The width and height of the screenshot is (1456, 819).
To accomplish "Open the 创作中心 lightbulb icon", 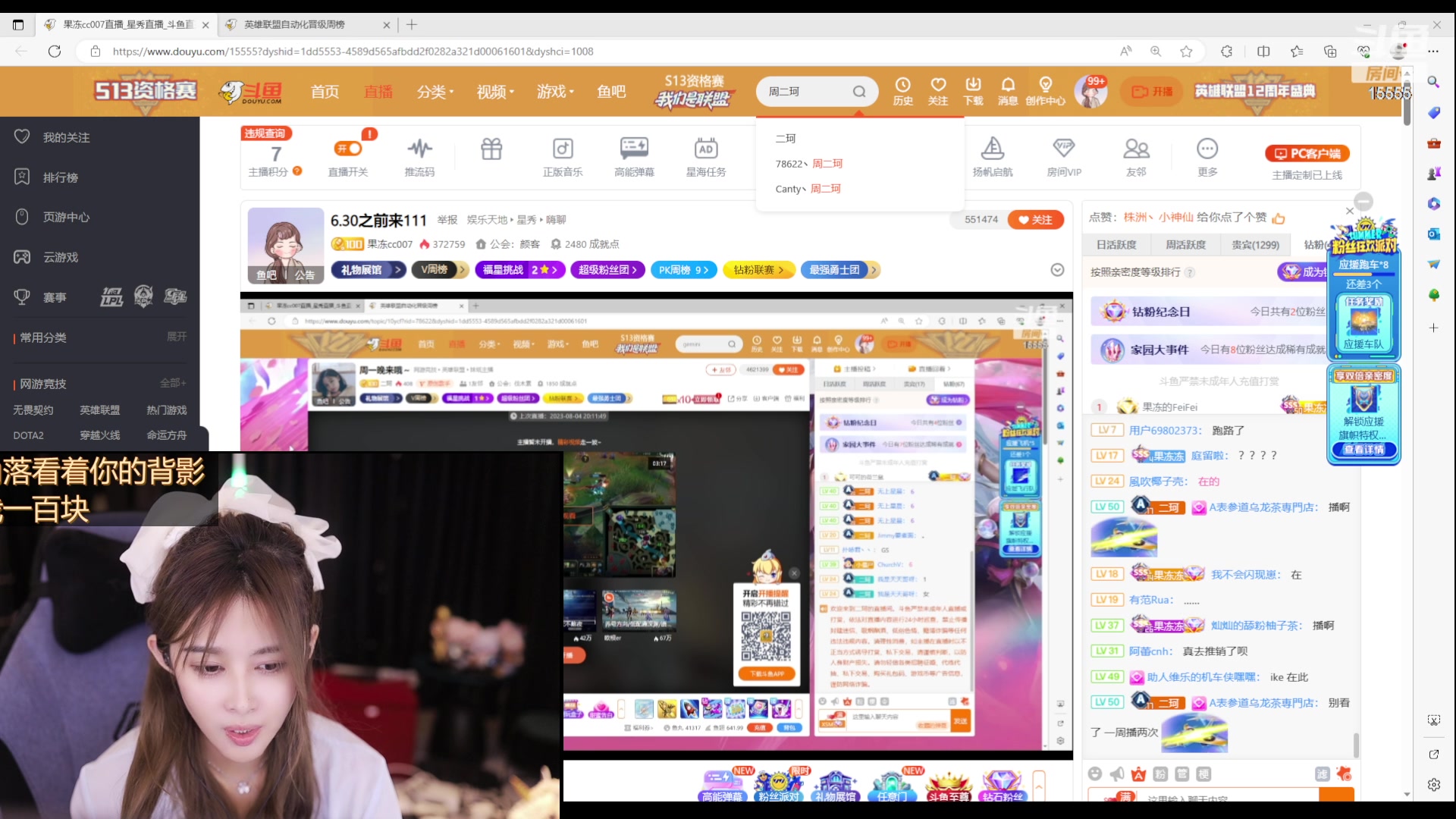I will click(1046, 91).
